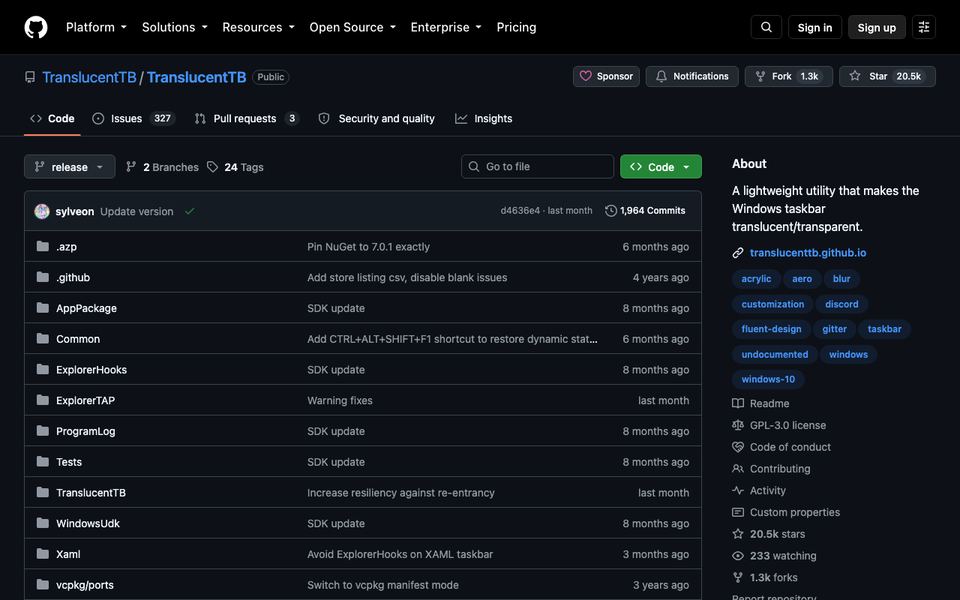Fork the TranslucentTB repository
Image resolution: width=960 pixels, height=600 pixels.
[x=789, y=77]
